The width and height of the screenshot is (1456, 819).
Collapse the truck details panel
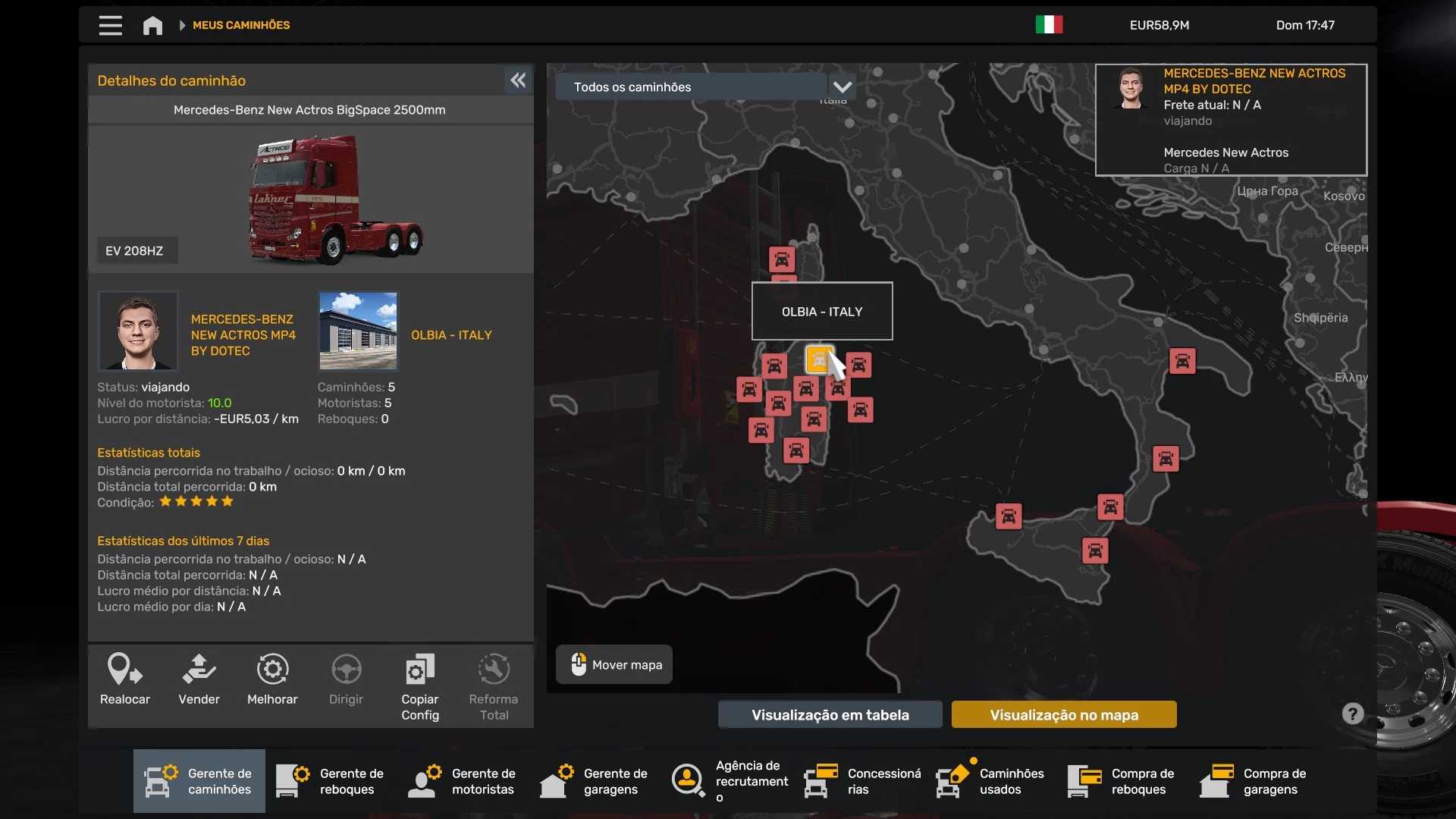(x=519, y=80)
